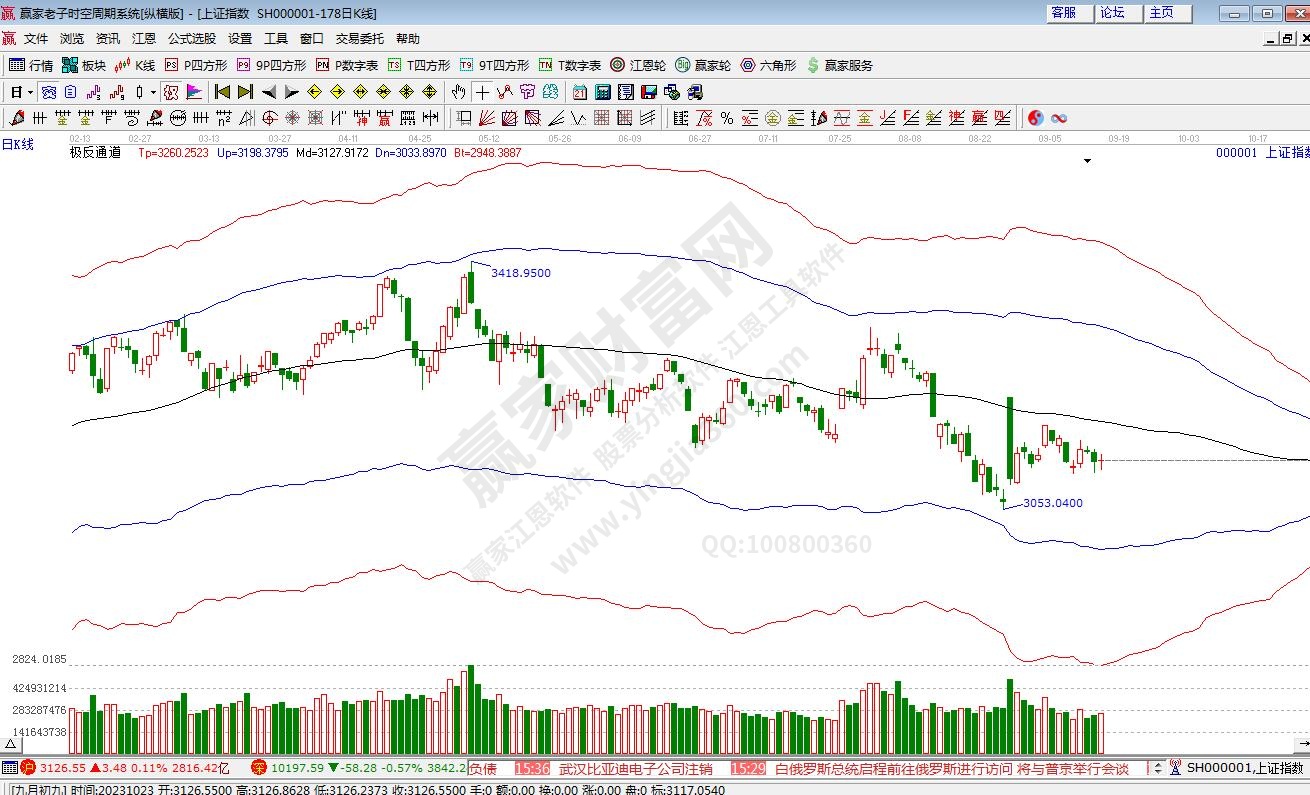Expand the 日 period dropdown arrow
This screenshot has height=795, width=1310.
click(x=31, y=92)
